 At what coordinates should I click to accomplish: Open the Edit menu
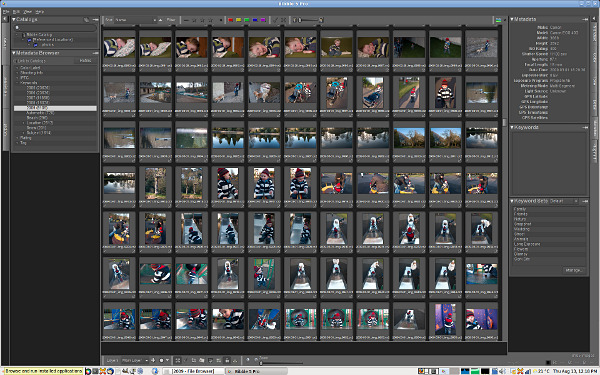tap(16, 12)
